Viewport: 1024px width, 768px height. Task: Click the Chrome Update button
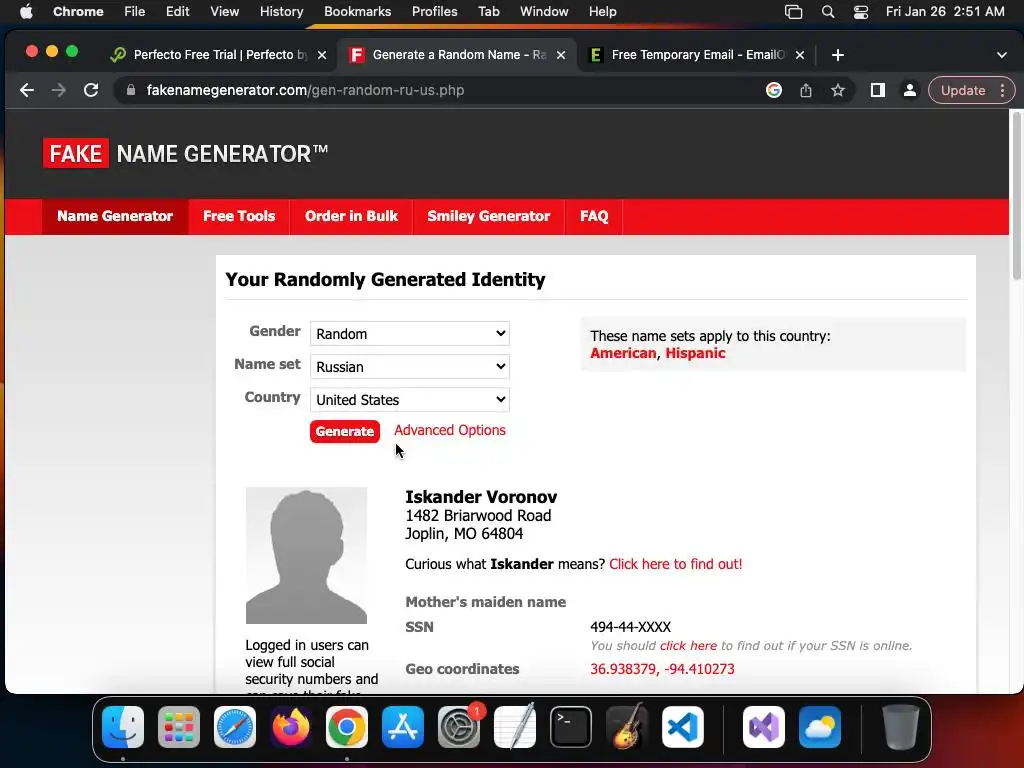[963, 90]
